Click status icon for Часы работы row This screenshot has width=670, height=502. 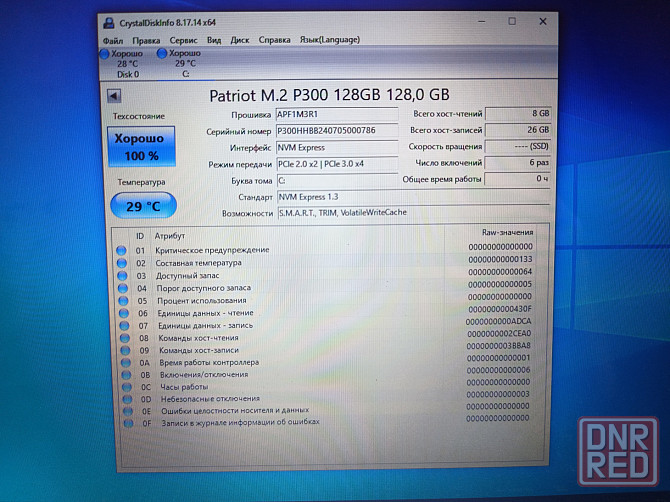(126, 387)
